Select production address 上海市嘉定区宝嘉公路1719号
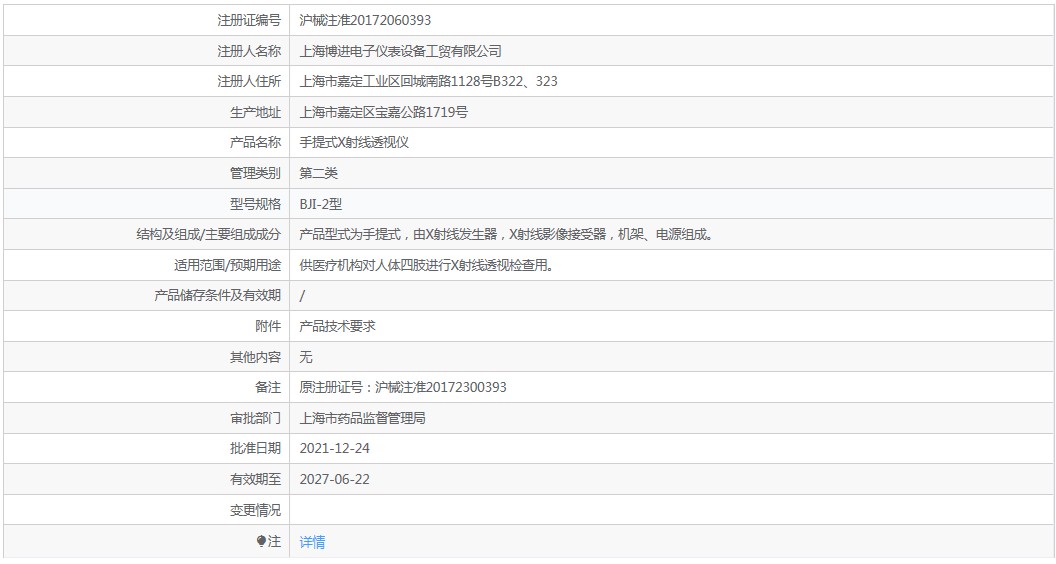This screenshot has height=564, width=1056. click(x=384, y=113)
